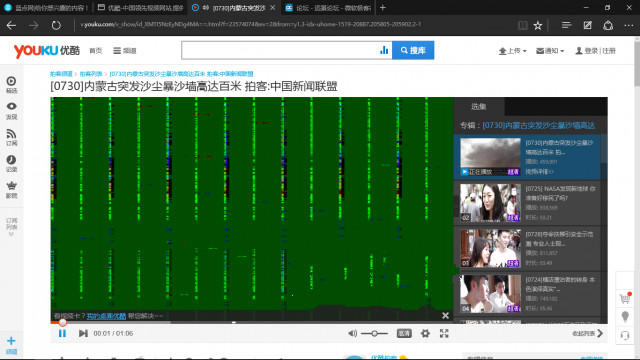Go back with the browser back arrow

click(11, 25)
